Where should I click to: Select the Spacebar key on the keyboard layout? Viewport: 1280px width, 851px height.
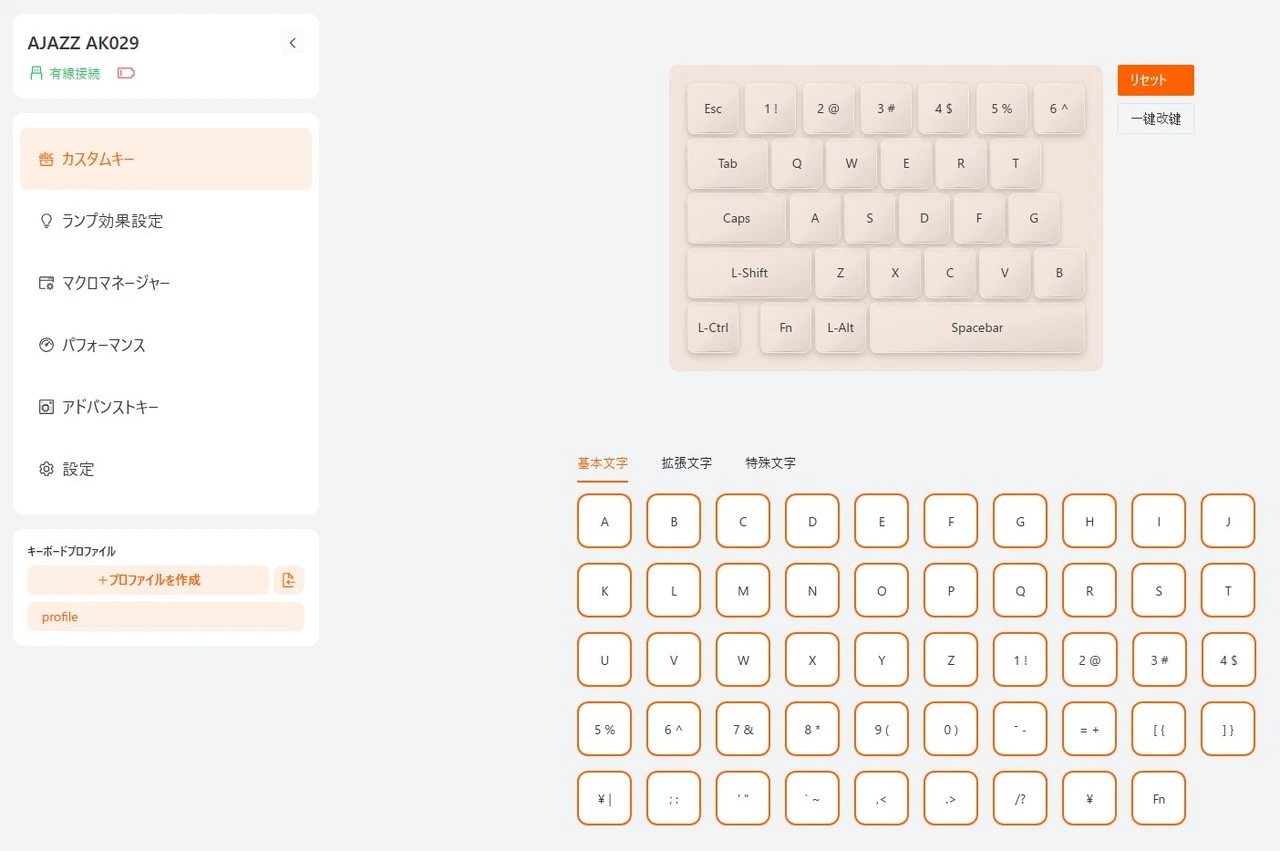tap(976, 328)
